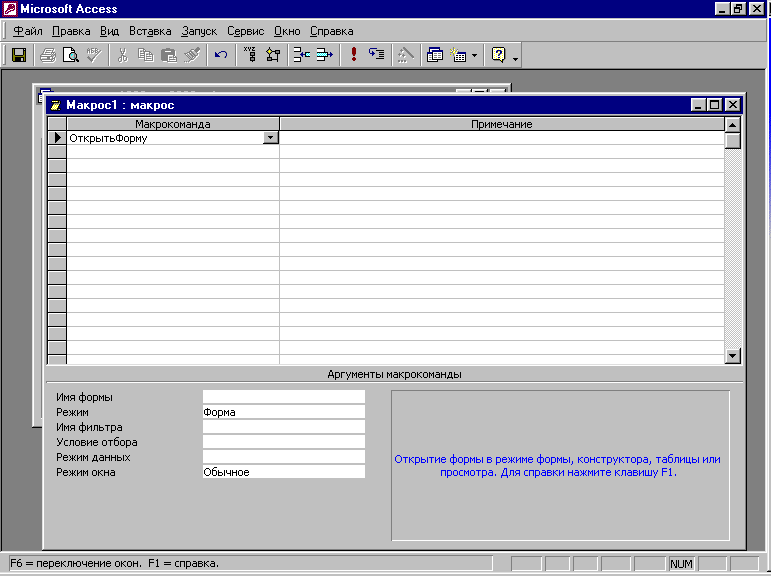Image resolution: width=771 pixels, height=576 pixels.
Task: Click the comment cell beside ОткрытьФорму
Action: pyautogui.click(x=502, y=138)
